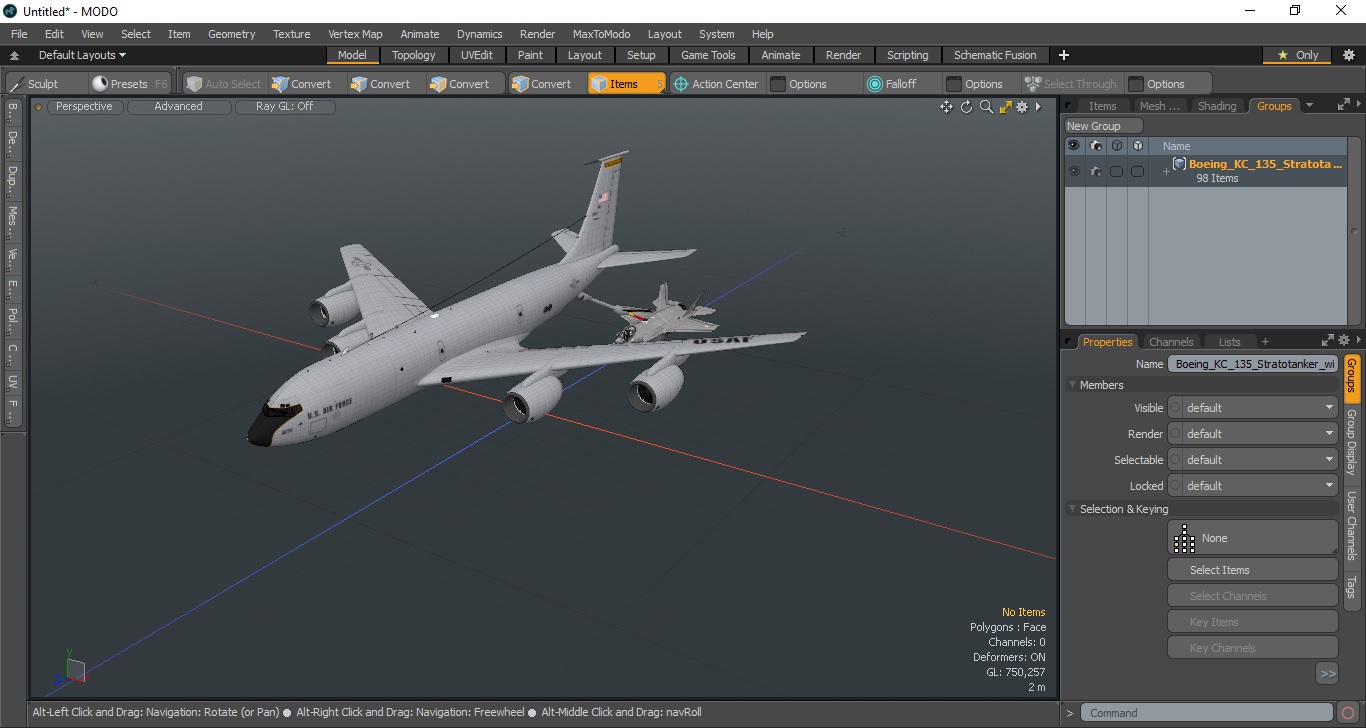
Task: Click the viewport arrow widget at far right
Action: 1038,107
